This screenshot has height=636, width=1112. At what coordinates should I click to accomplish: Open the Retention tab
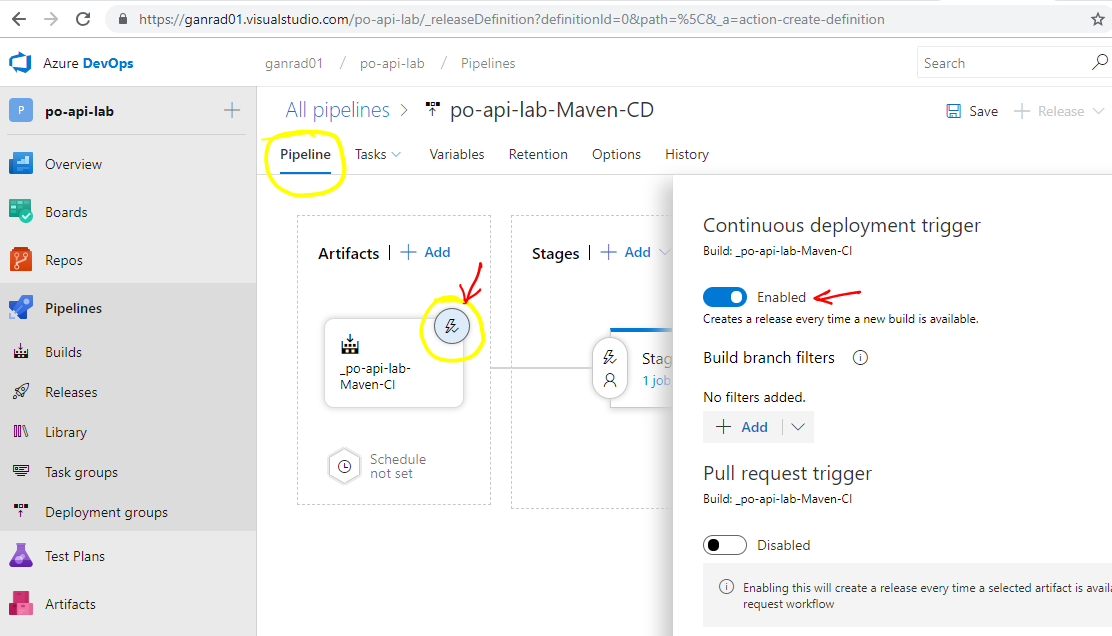click(538, 154)
